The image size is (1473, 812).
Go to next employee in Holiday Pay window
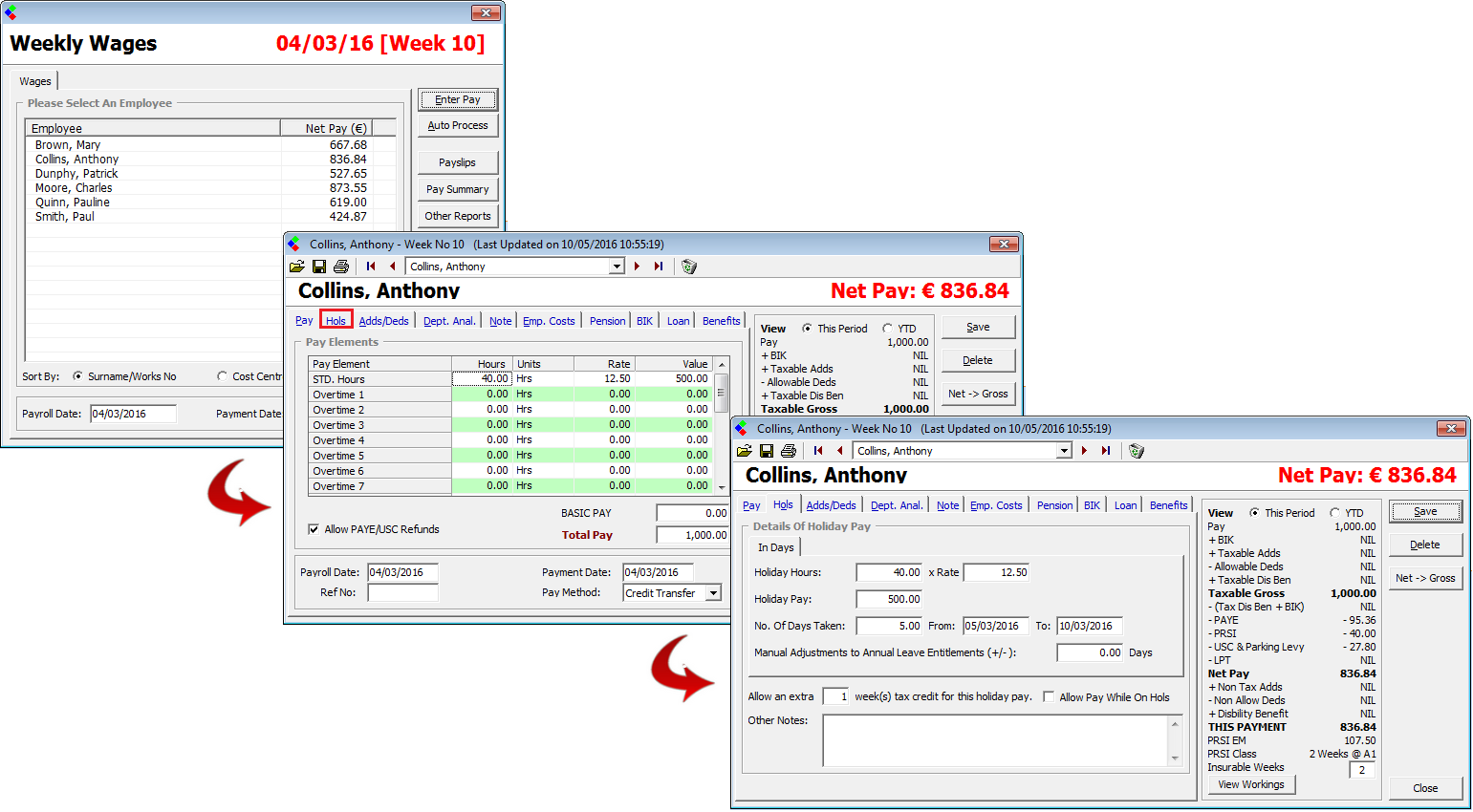pos(1084,451)
